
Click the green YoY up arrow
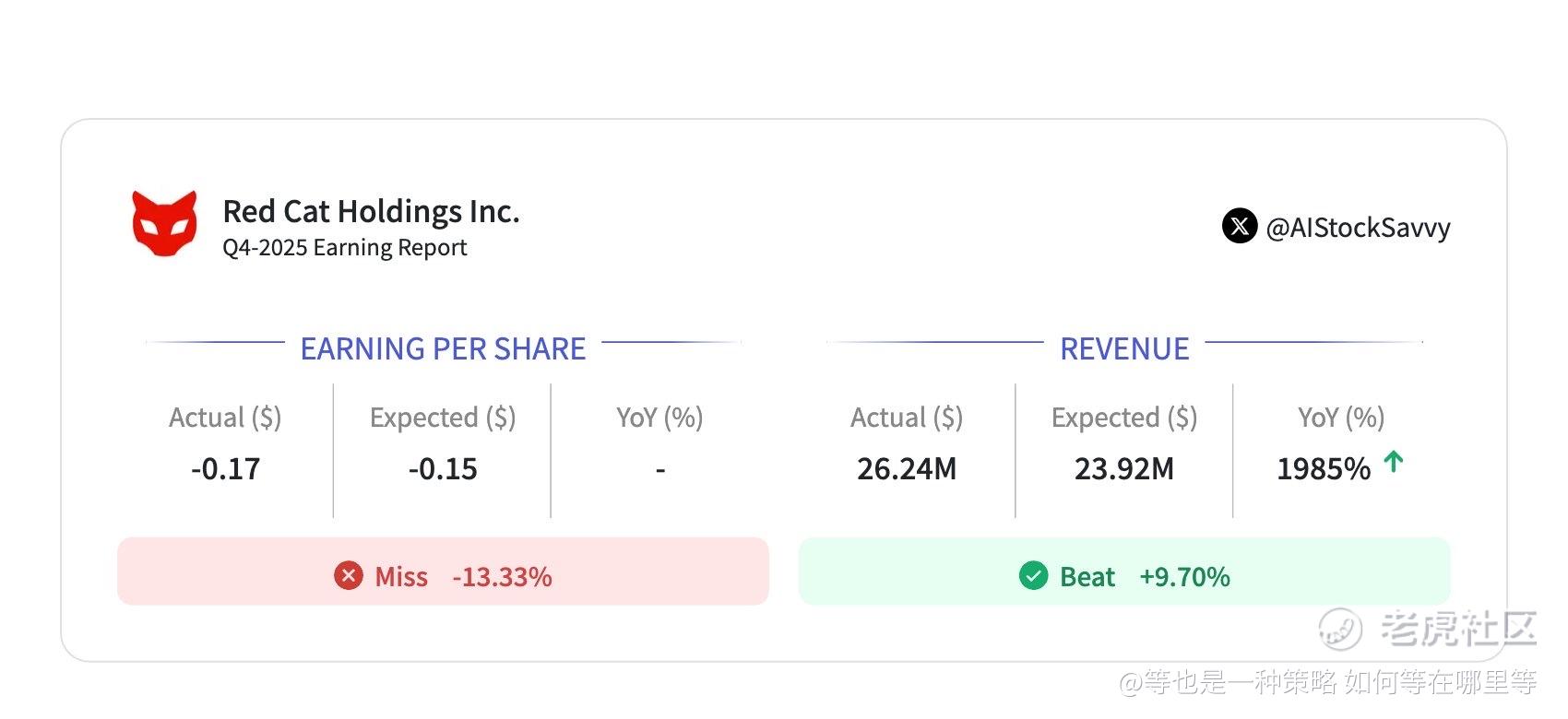tap(1394, 462)
